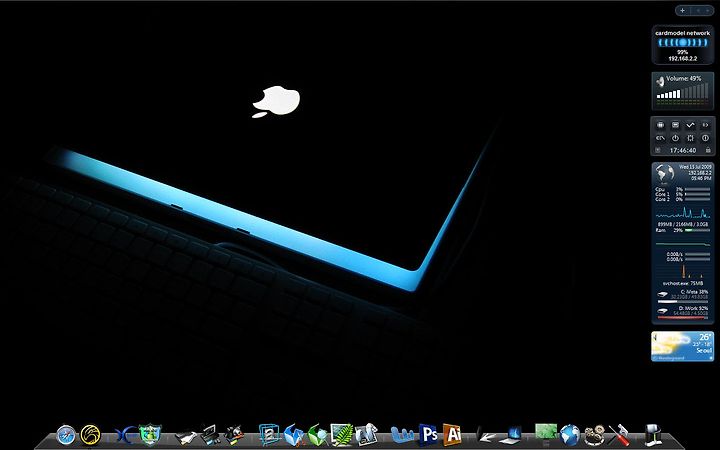Open the Seoul weather gadget
Image resolution: width=720 pixels, height=450 pixels.
tap(682, 346)
